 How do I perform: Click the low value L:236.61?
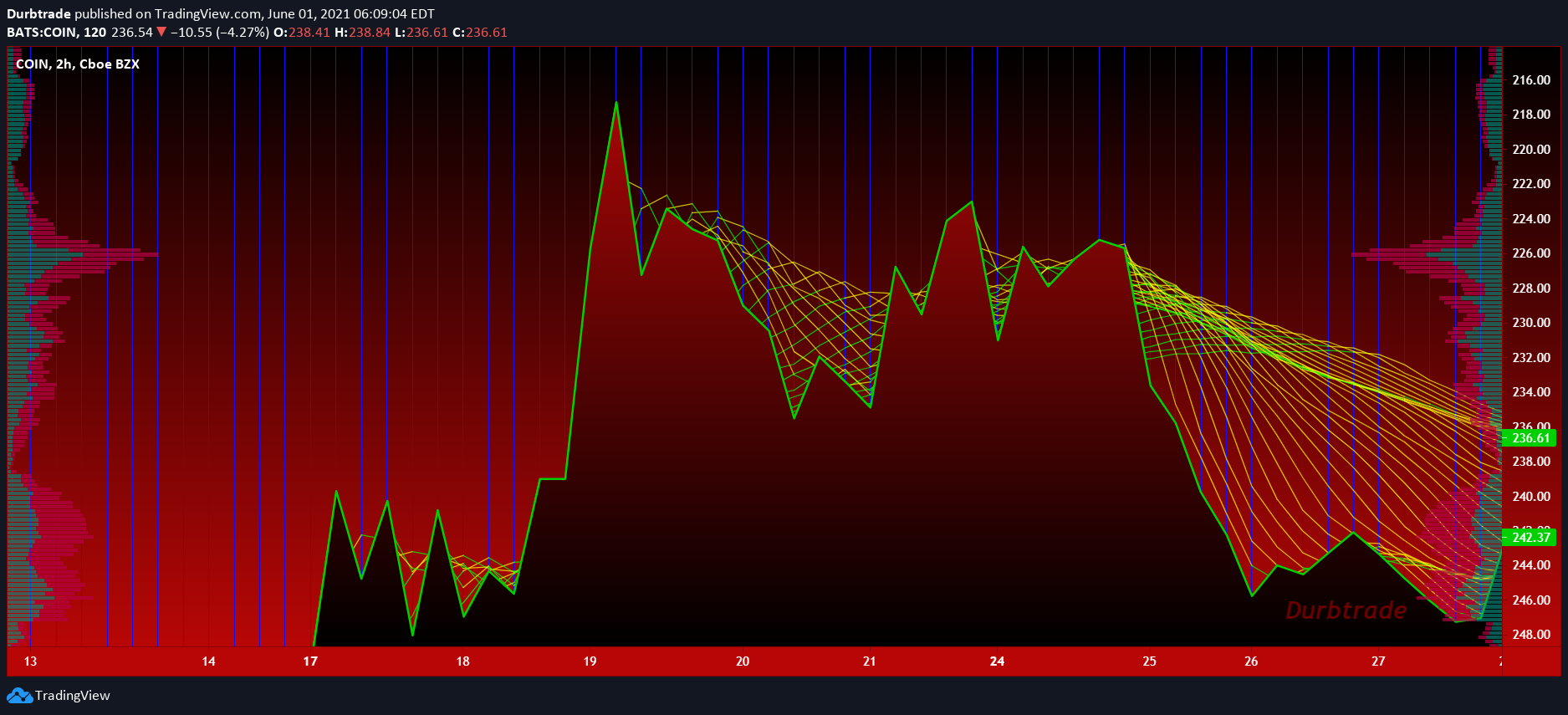click(x=421, y=33)
